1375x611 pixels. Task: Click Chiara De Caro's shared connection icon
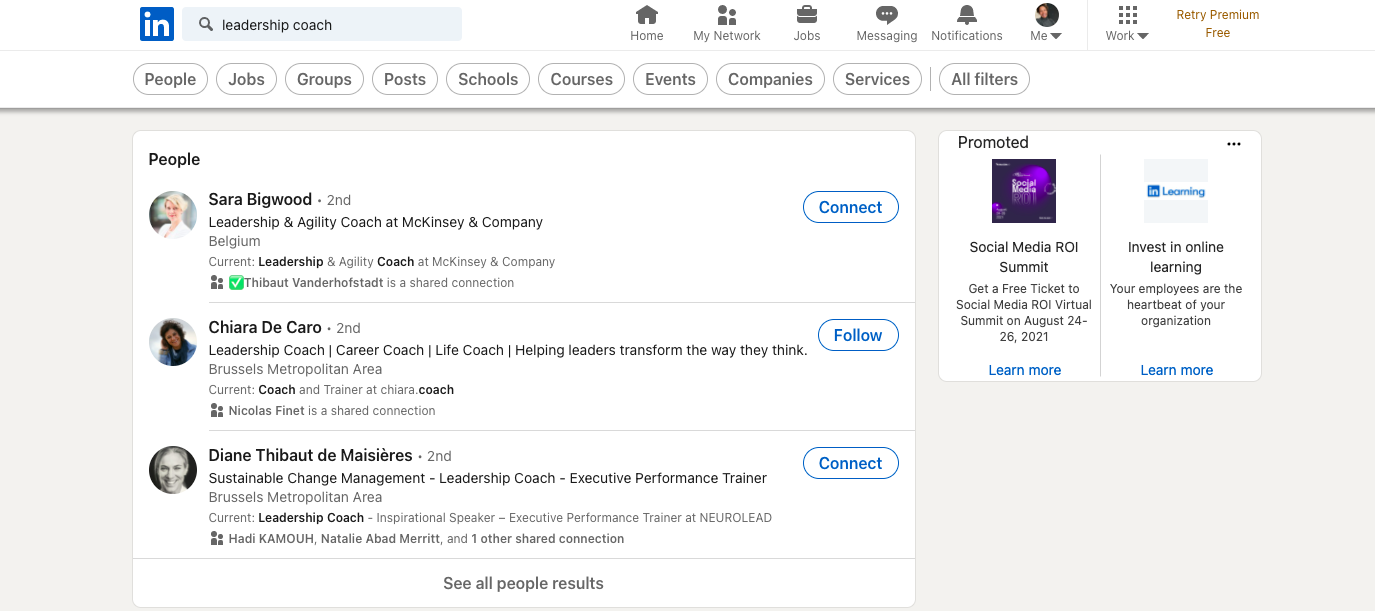[x=217, y=411]
